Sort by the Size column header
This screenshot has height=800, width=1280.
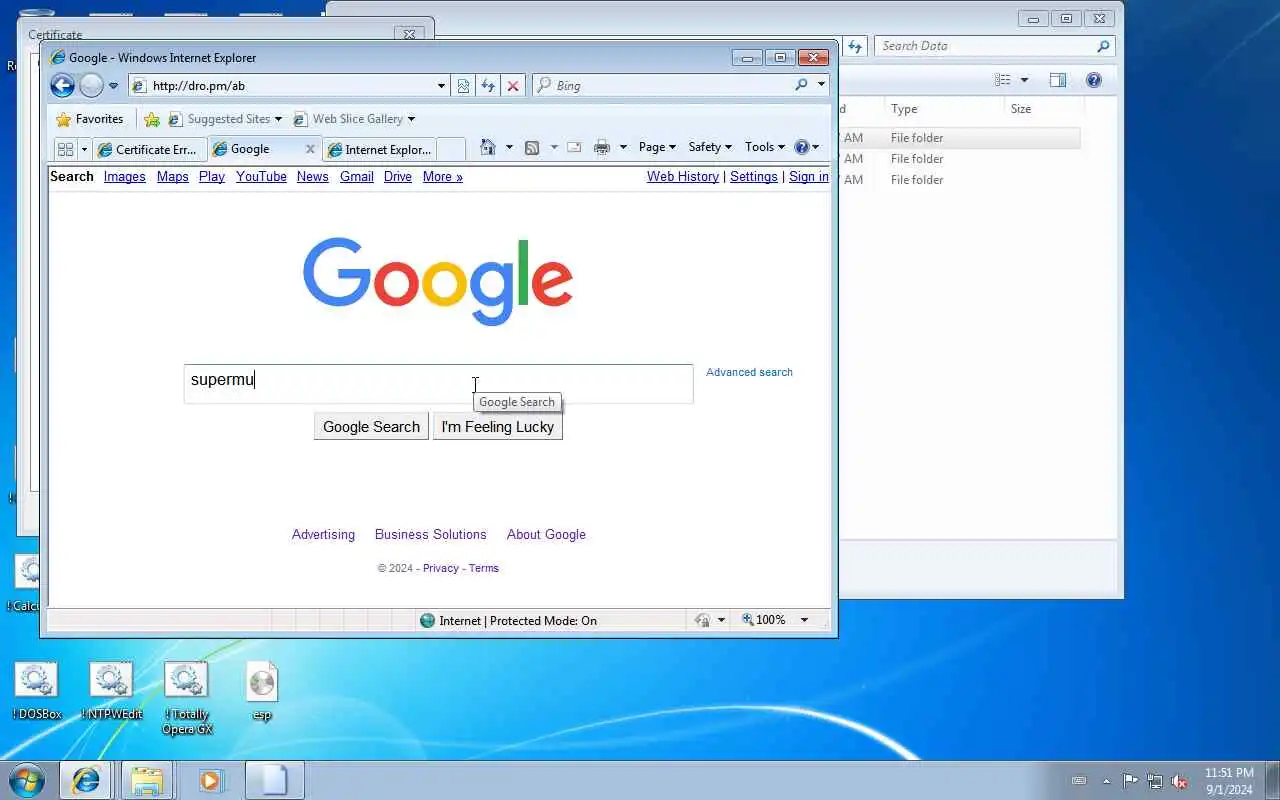(1044, 109)
